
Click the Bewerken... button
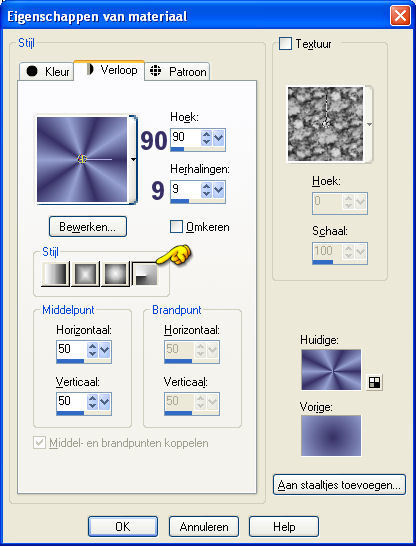pyautogui.click(x=88, y=227)
